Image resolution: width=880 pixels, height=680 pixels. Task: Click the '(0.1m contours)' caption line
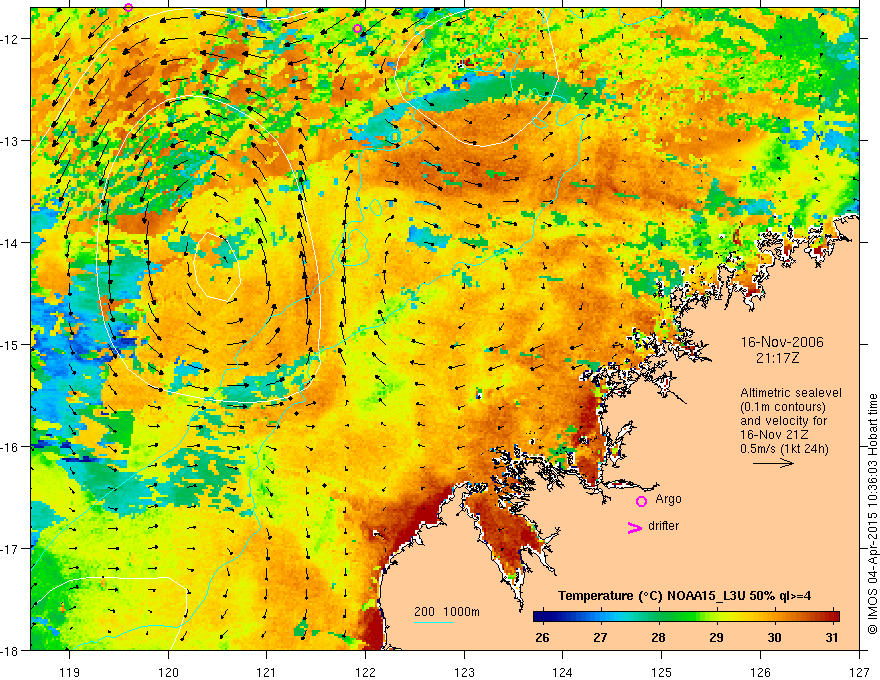tap(783, 407)
